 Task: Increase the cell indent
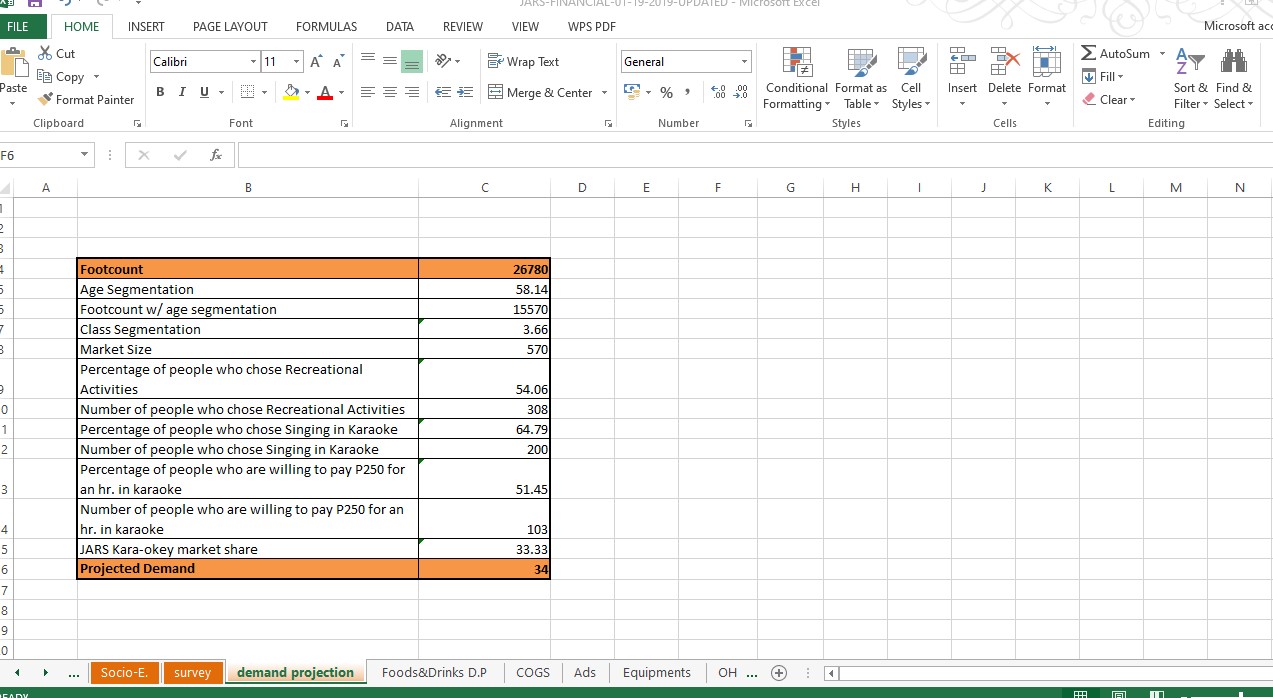pyautogui.click(x=464, y=92)
